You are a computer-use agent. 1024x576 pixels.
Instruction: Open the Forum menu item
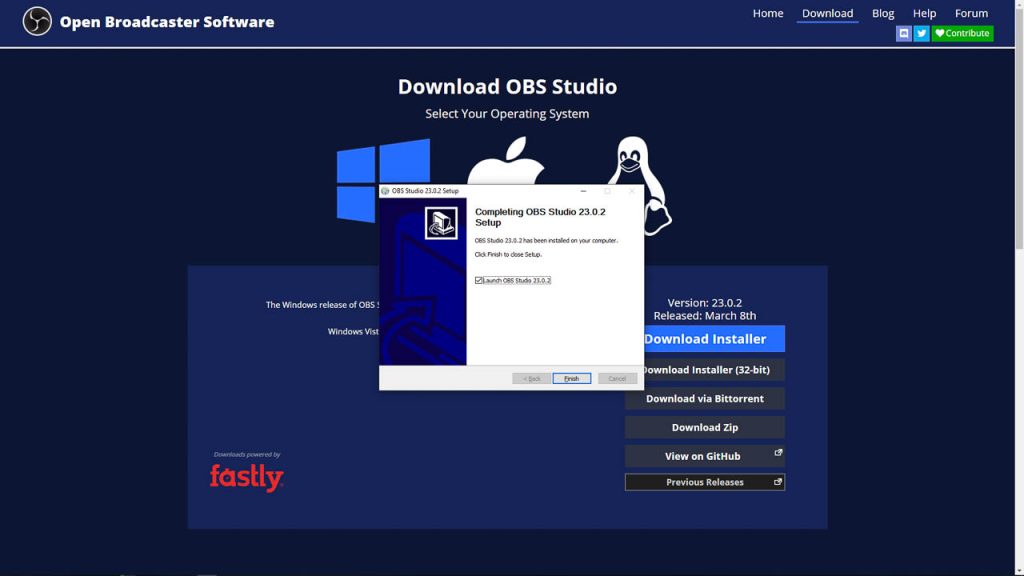[971, 13]
